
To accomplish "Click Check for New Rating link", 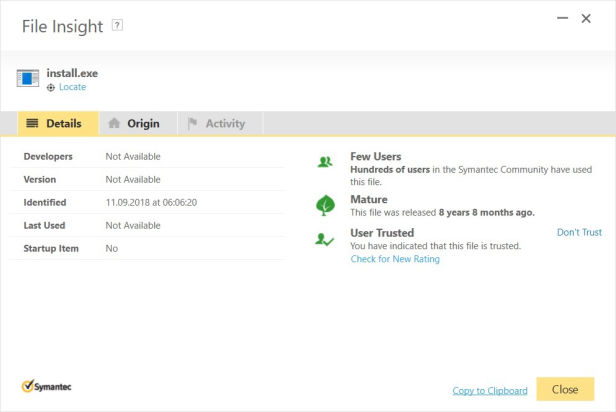I will 395,259.
